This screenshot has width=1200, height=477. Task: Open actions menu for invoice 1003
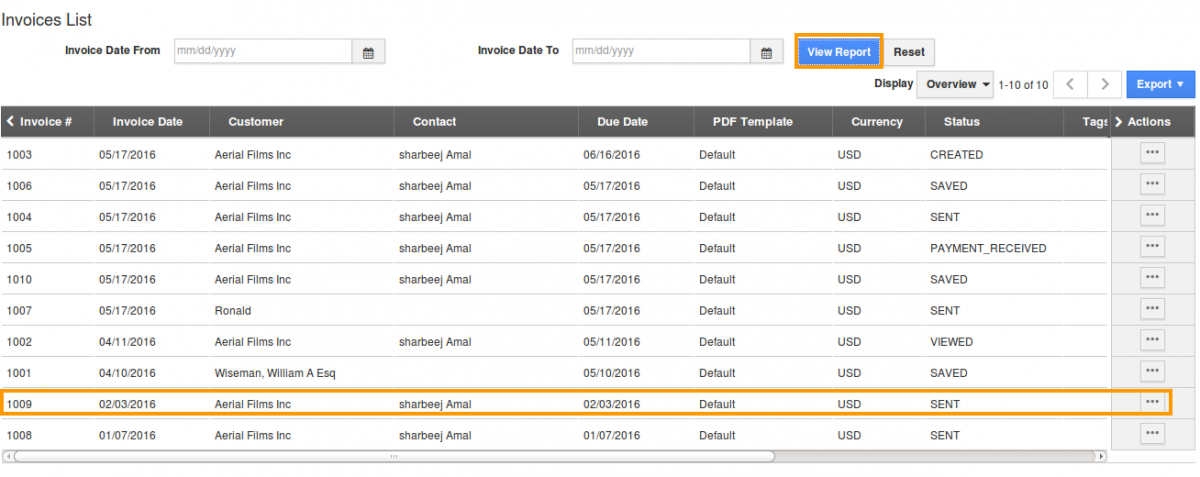pyautogui.click(x=1152, y=153)
